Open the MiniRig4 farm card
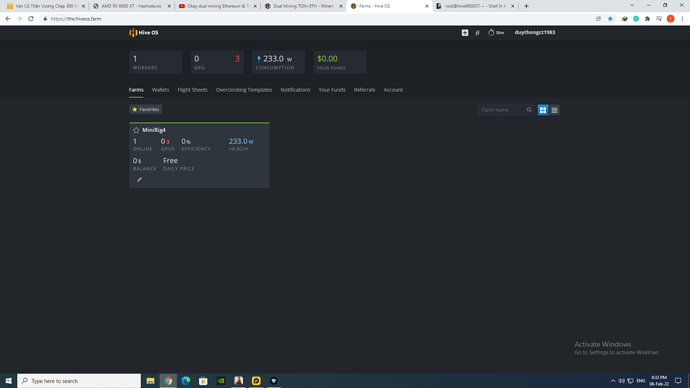This screenshot has width=690, height=388. [199, 155]
